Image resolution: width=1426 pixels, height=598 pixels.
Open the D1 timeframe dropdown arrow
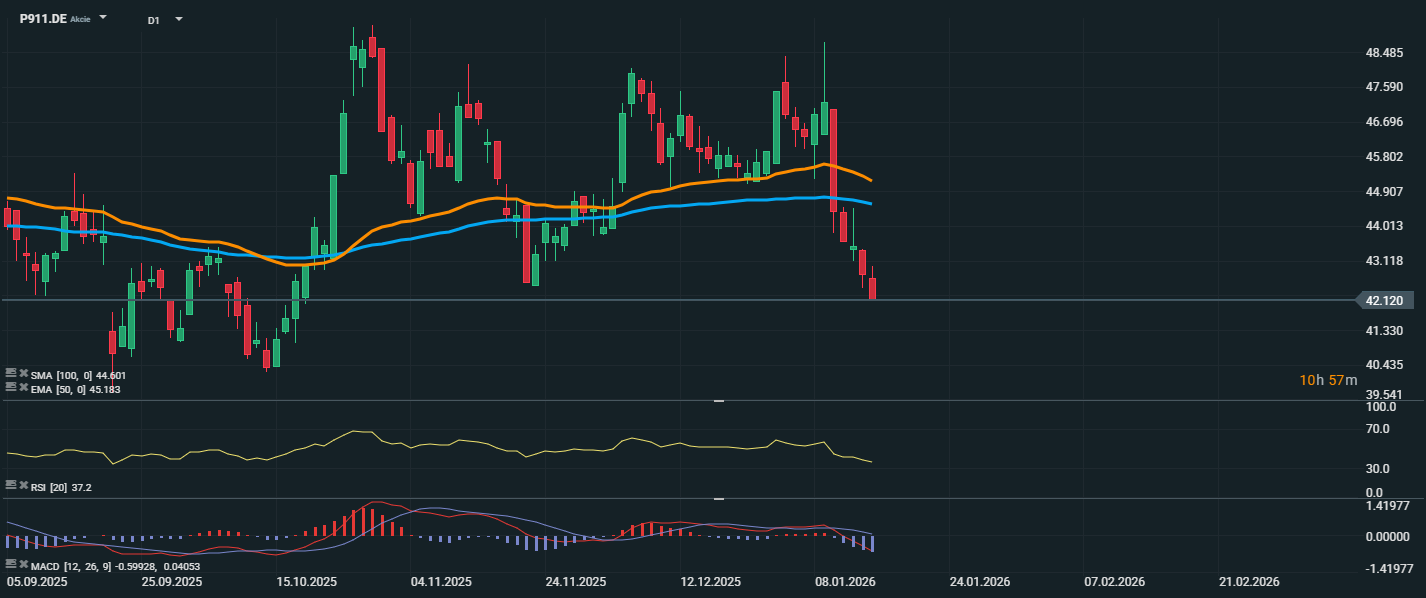pyautogui.click(x=179, y=19)
